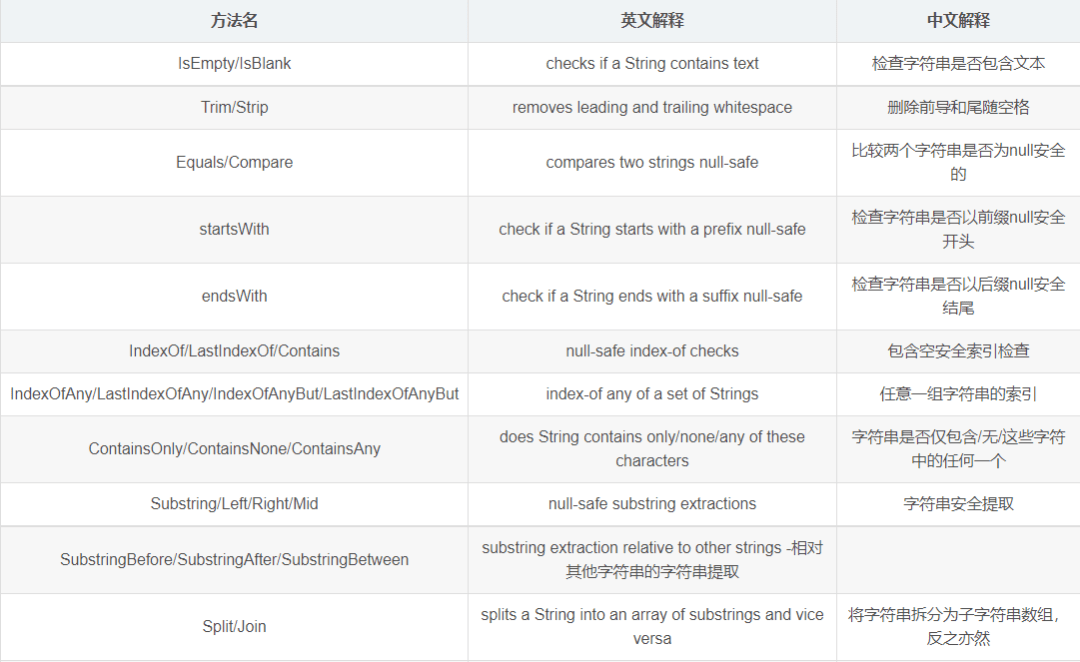Select ContainsOnly/ContainsNone/ContainsAny cell
1080x662 pixels.
point(234,449)
